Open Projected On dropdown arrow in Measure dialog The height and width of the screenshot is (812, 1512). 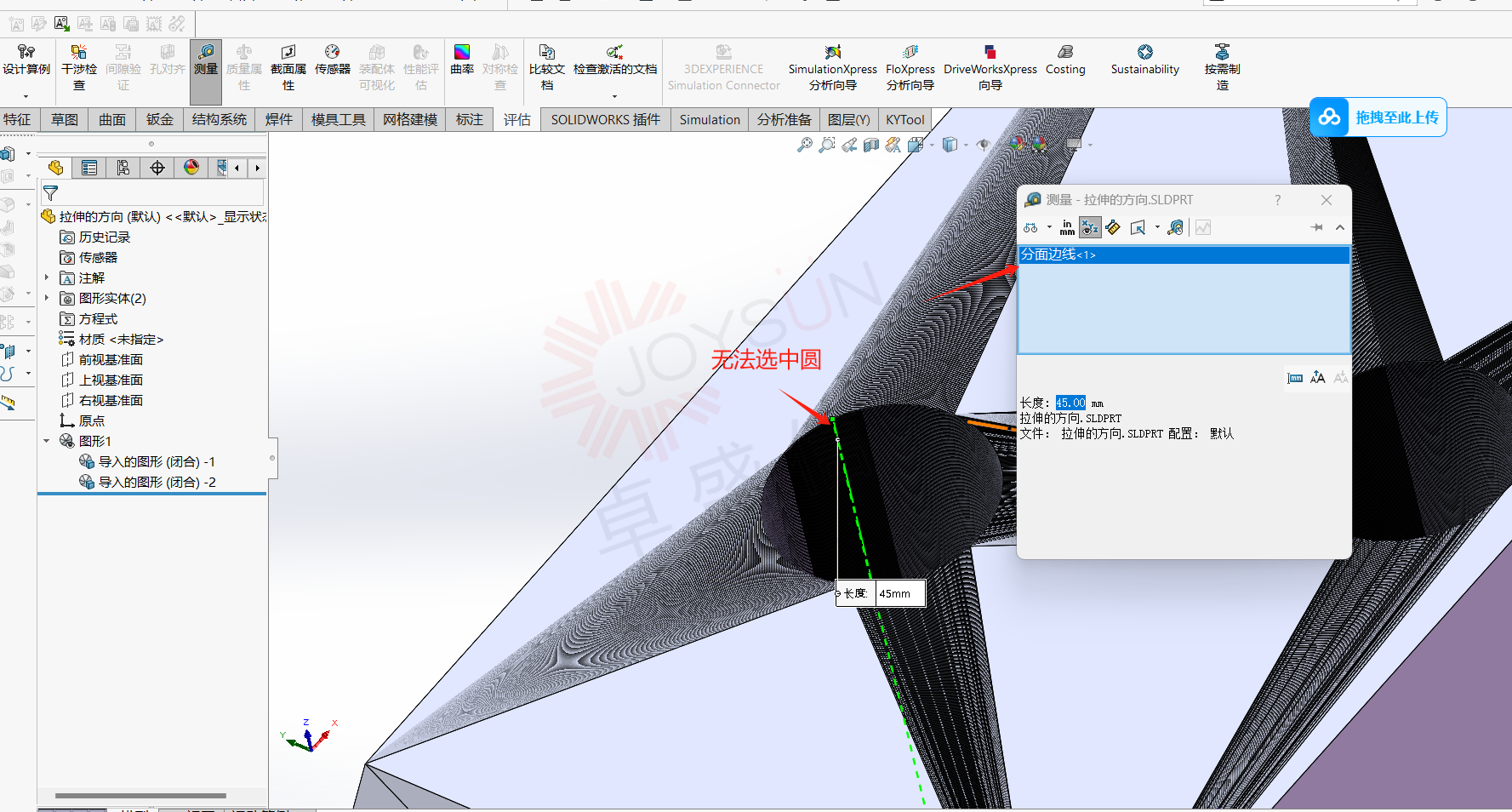[x=1157, y=227]
